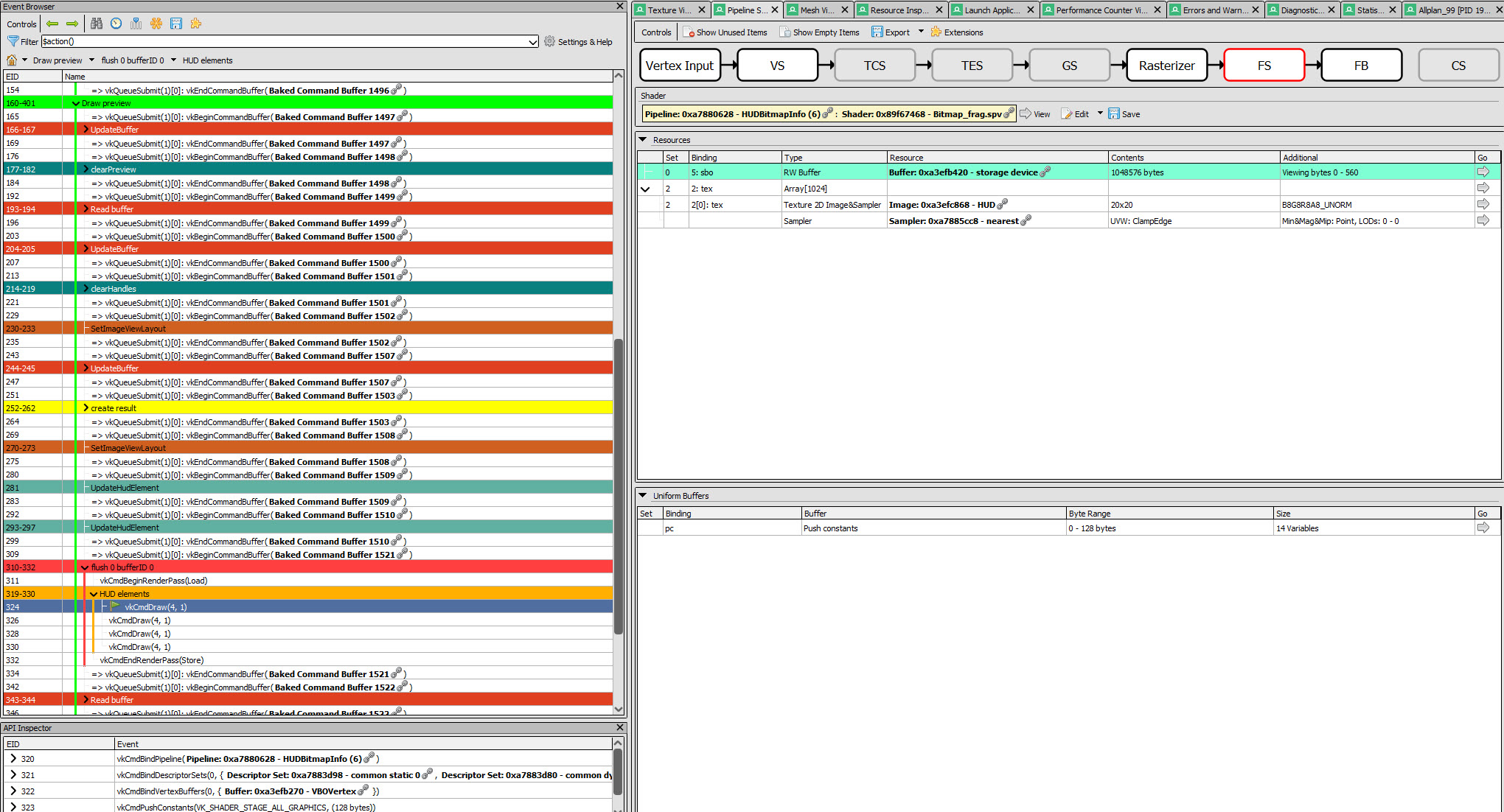This screenshot has height=812, width=1504.
Task: Open the duration column bar-chart icon
Action: (x=136, y=24)
